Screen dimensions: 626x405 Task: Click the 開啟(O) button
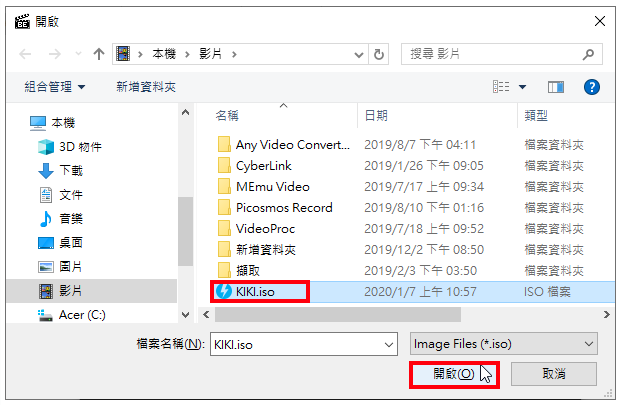pyautogui.click(x=454, y=374)
